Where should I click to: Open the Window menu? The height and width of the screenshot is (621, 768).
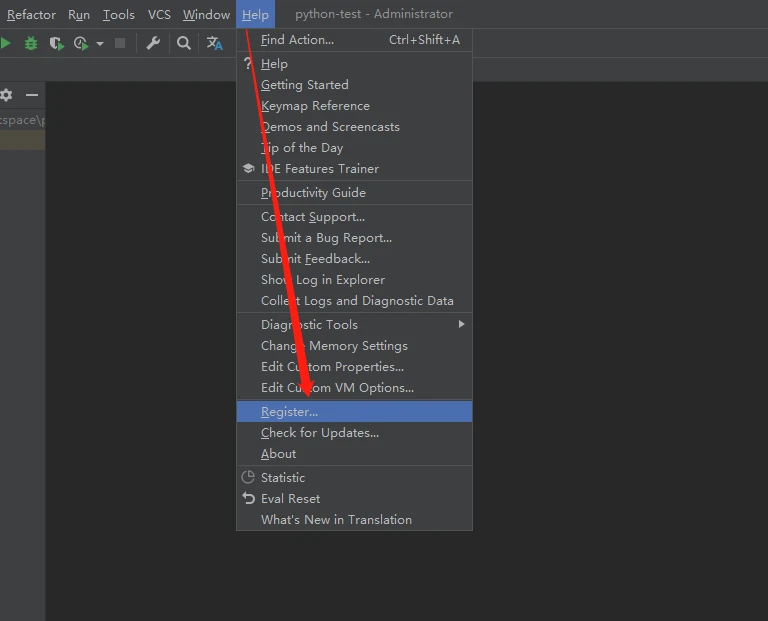pyautogui.click(x=206, y=14)
